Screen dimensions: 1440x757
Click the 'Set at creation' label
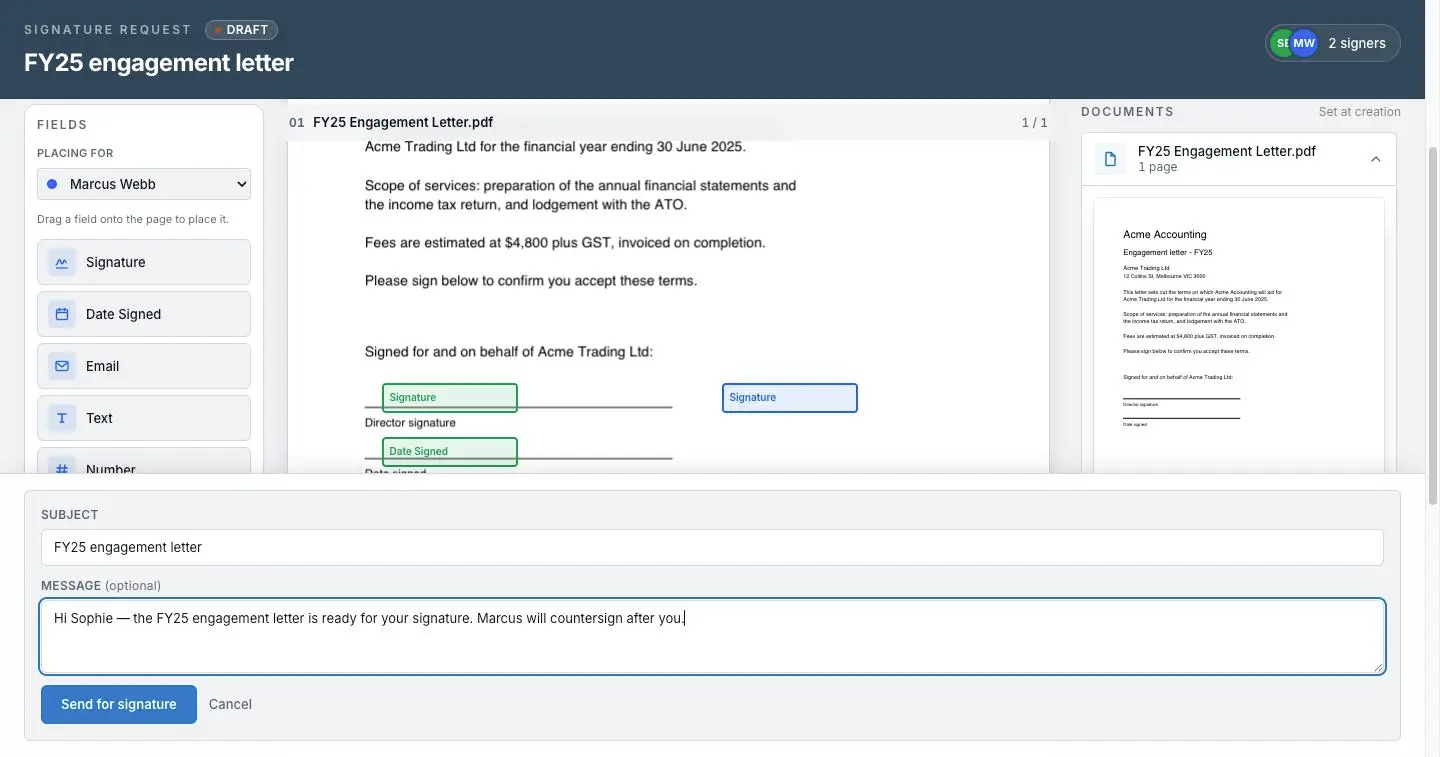click(1359, 112)
